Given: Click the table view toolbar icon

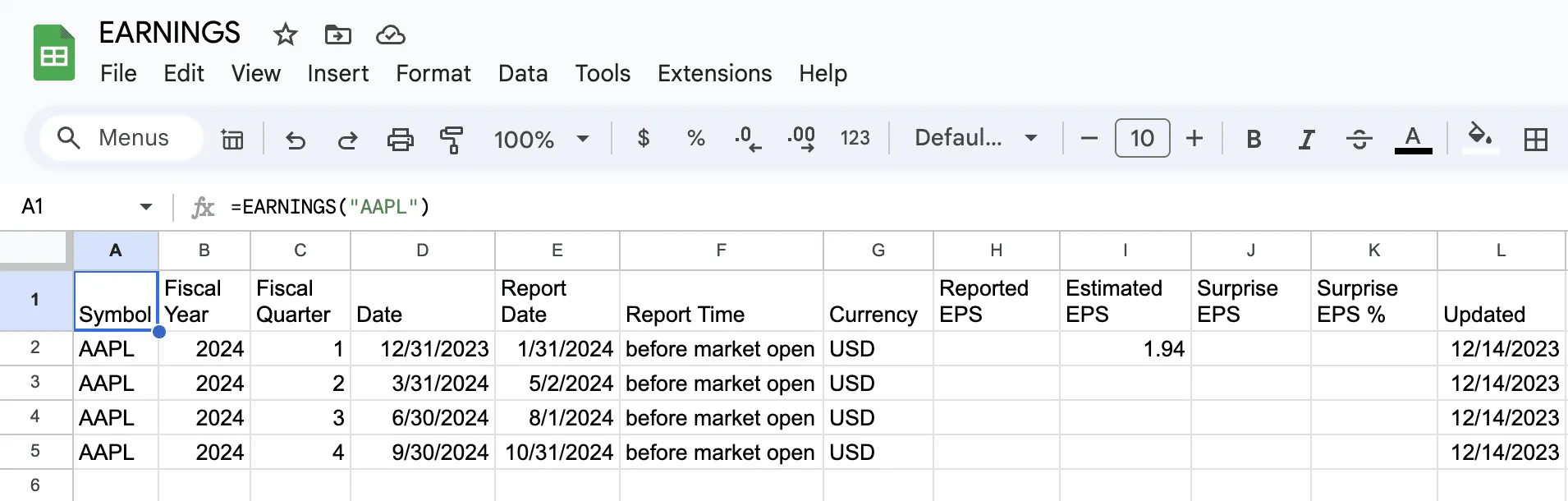Looking at the screenshot, I should pos(232,139).
